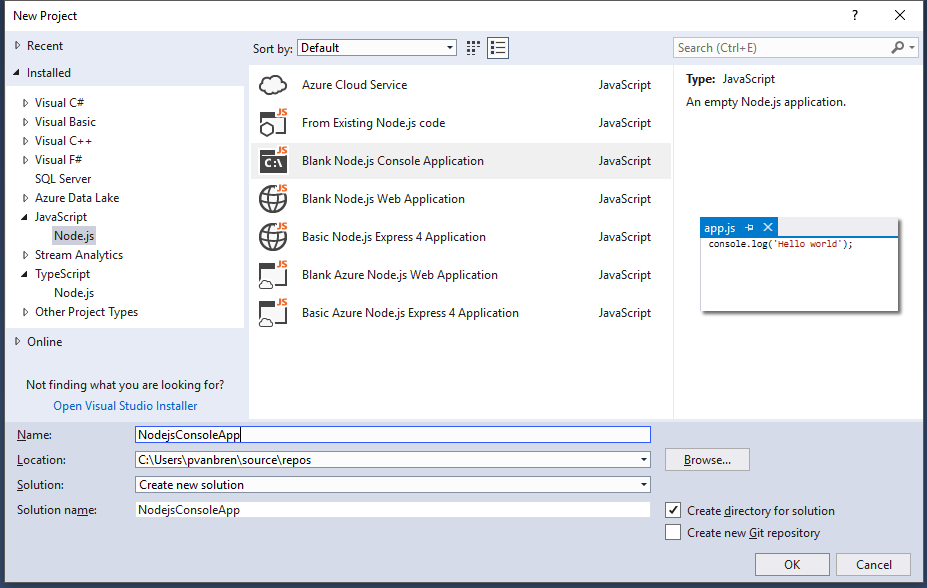Open the Sort by Default dropdown
Viewport: 927px width, 588px height.
click(377, 48)
